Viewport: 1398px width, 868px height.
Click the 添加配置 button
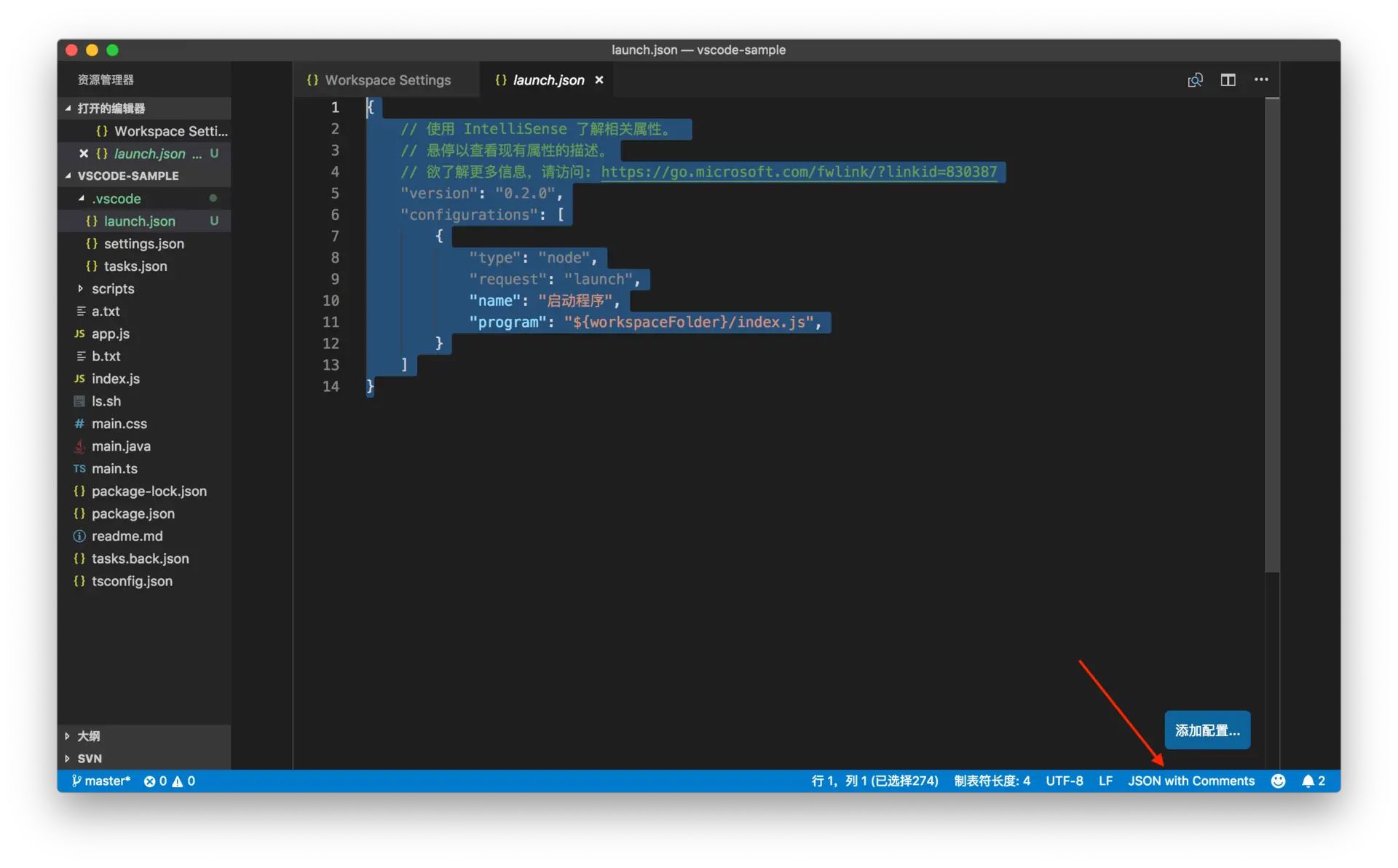1207,730
